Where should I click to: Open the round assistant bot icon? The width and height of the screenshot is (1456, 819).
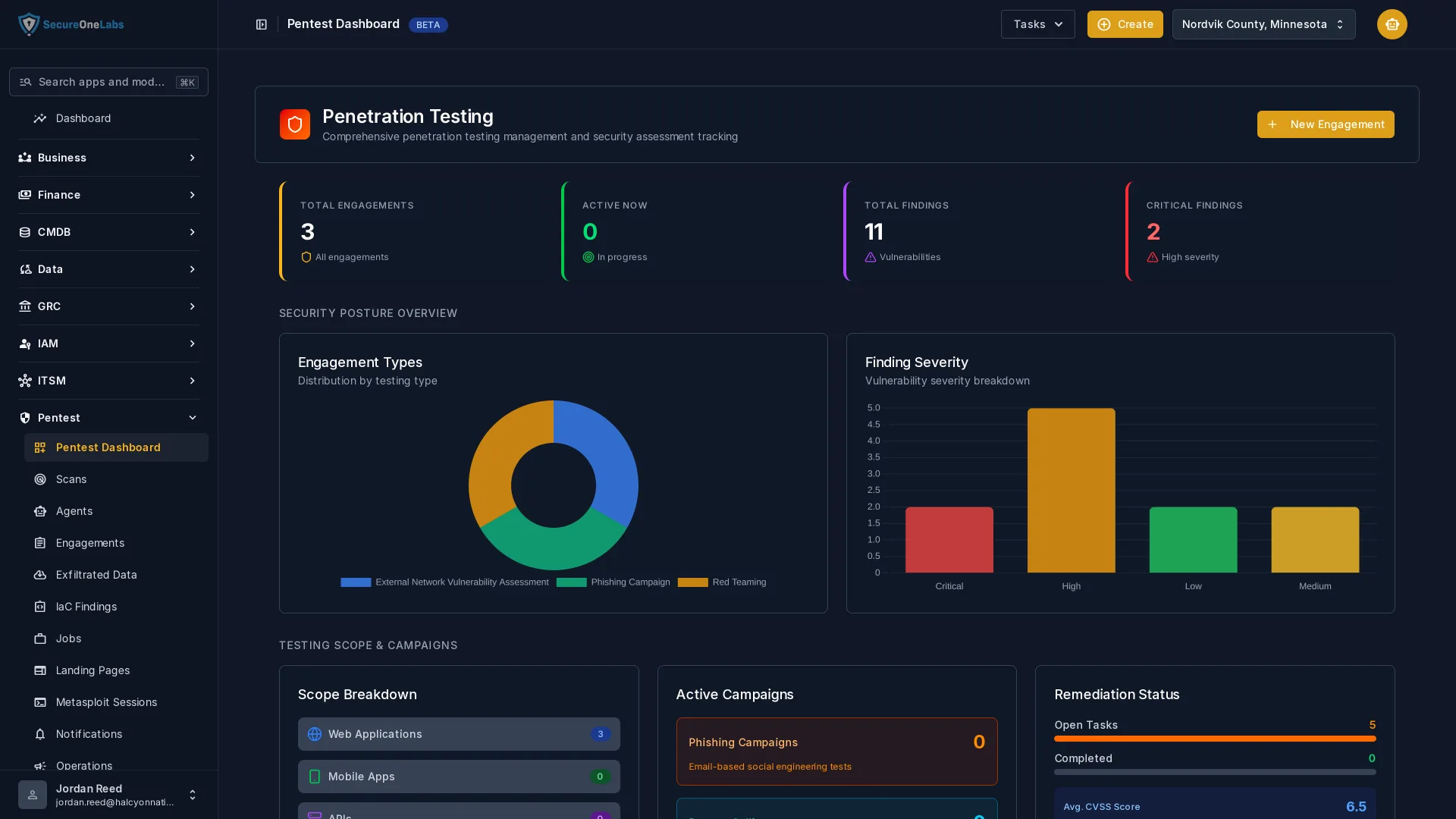(1392, 24)
